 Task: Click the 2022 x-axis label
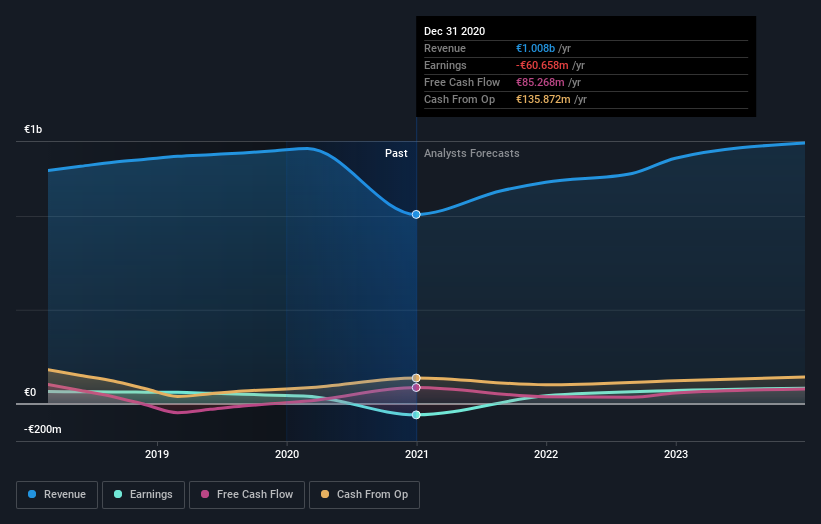click(x=546, y=454)
